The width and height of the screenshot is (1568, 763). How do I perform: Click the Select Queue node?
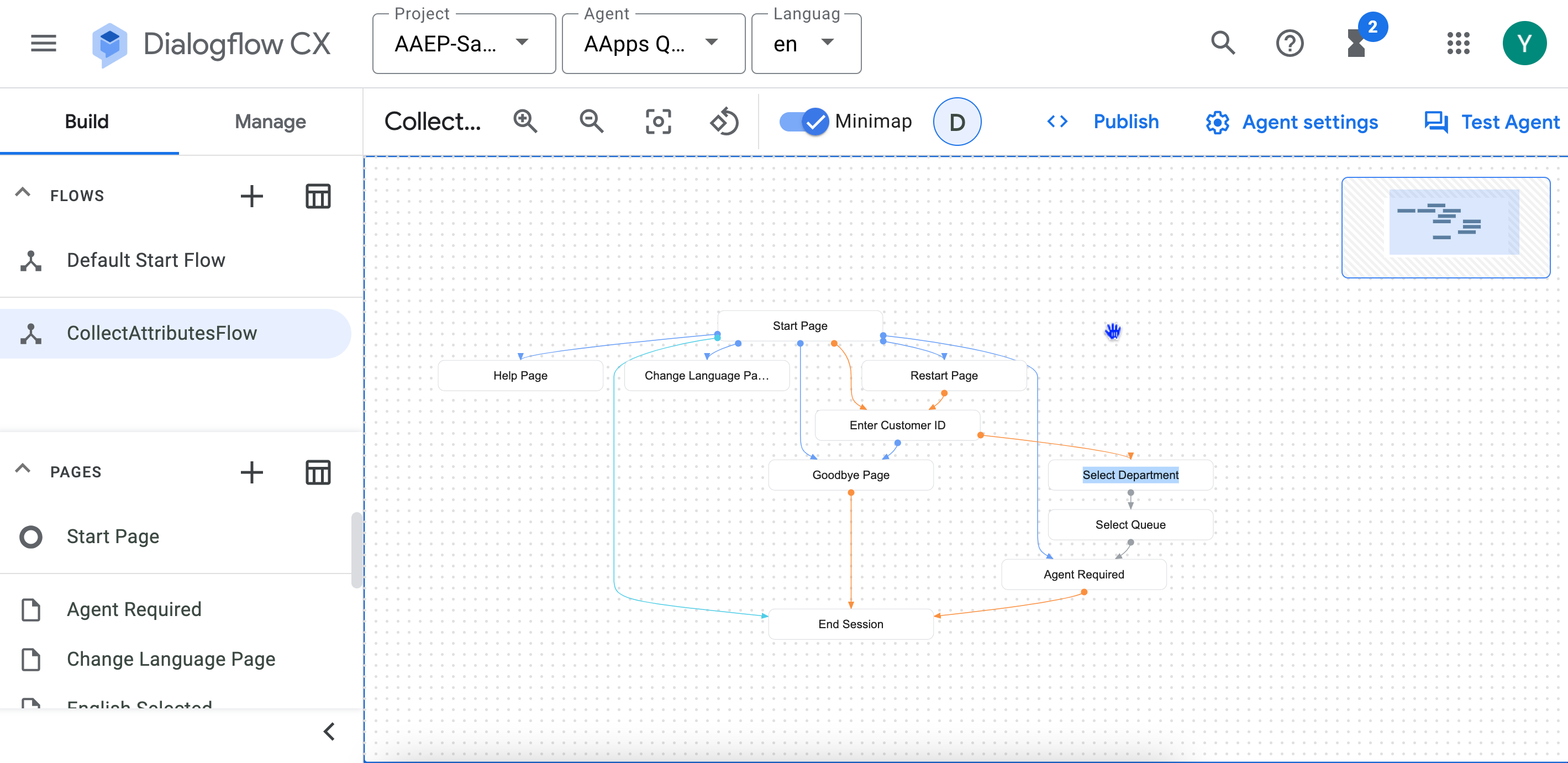click(1130, 525)
